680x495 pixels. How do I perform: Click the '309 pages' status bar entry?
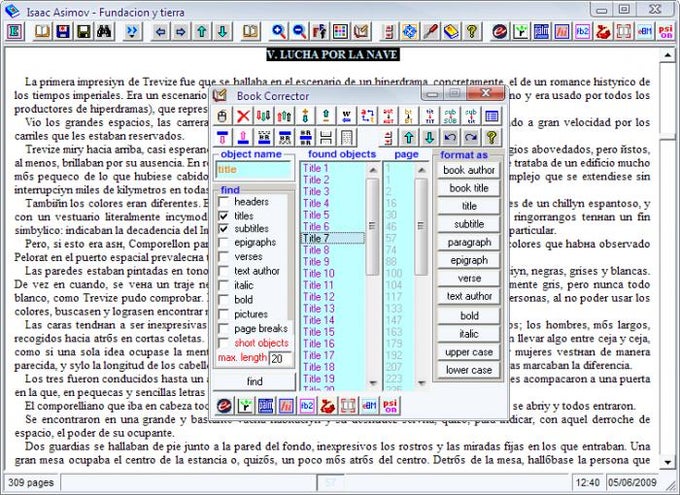[x=31, y=483]
